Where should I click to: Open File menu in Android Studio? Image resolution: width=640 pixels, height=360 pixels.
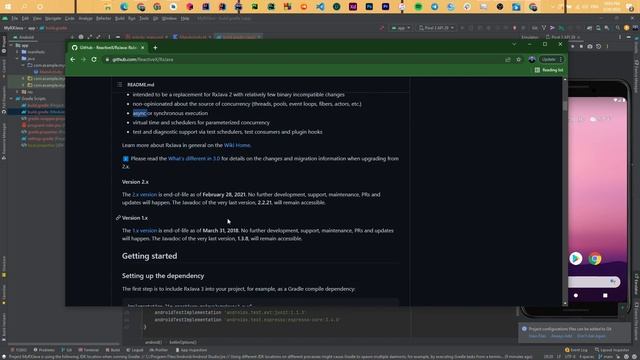[x=15, y=18]
